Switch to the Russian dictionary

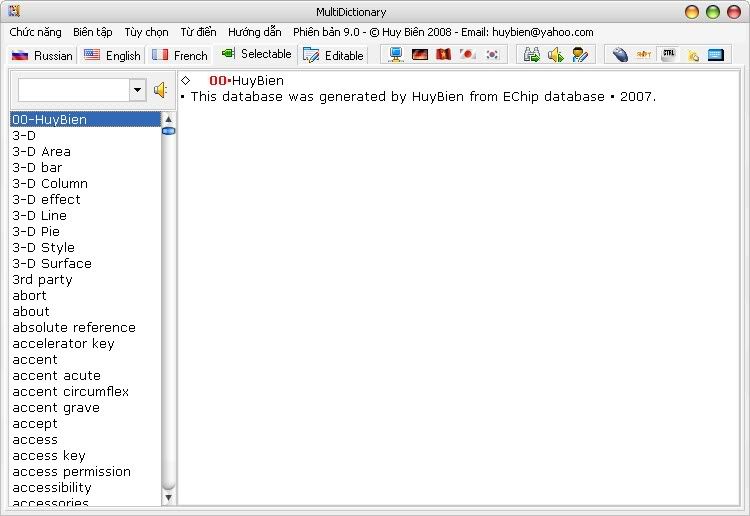click(42, 55)
